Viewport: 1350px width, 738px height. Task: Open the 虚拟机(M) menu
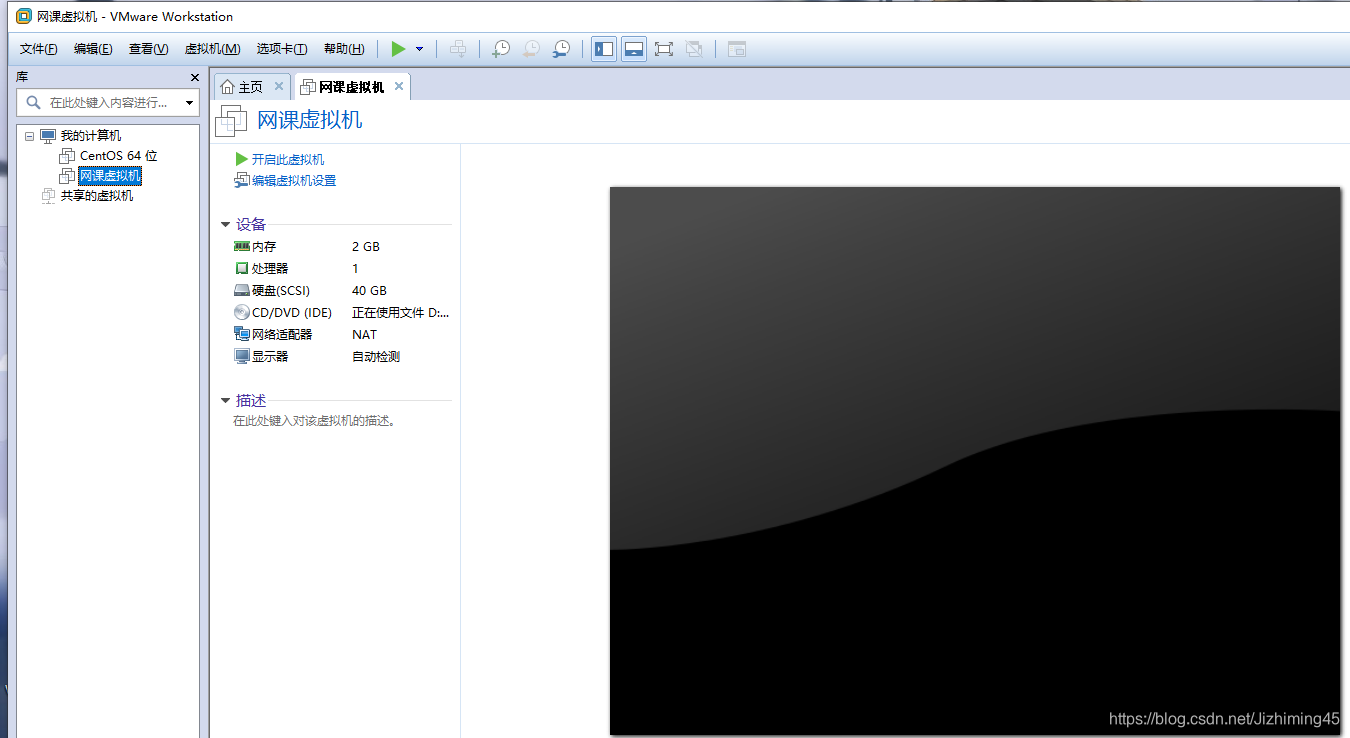tap(212, 49)
